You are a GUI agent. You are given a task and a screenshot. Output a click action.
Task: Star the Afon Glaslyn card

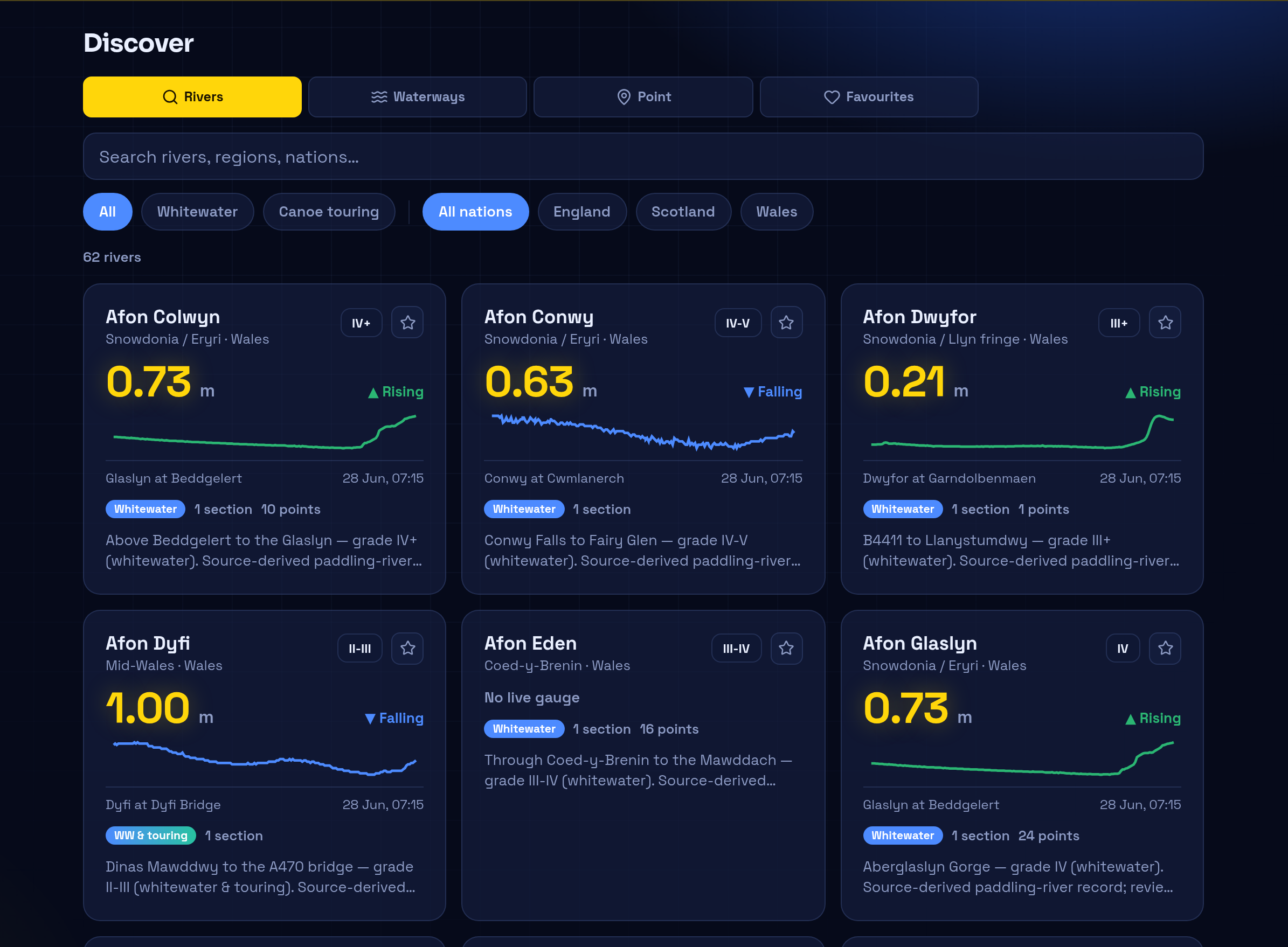coord(1165,649)
